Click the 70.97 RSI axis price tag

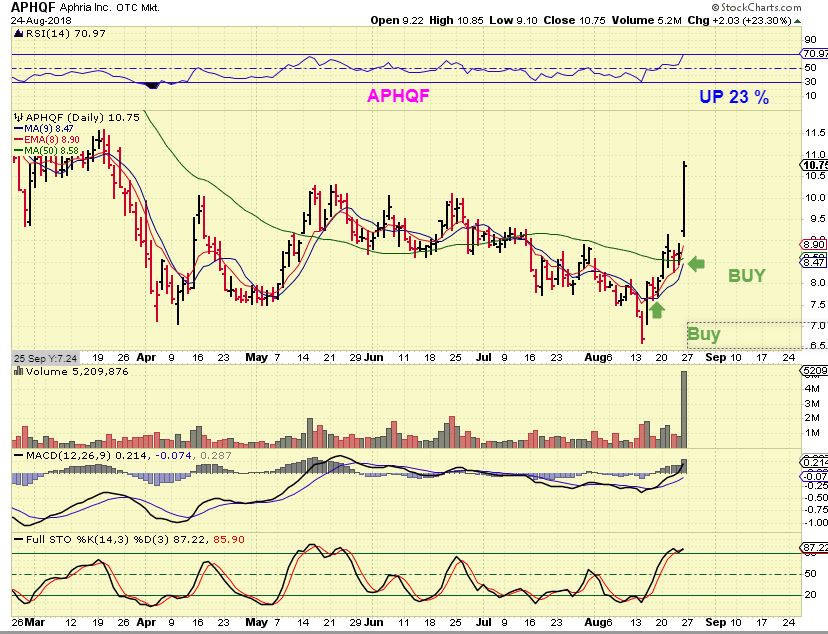click(x=814, y=54)
